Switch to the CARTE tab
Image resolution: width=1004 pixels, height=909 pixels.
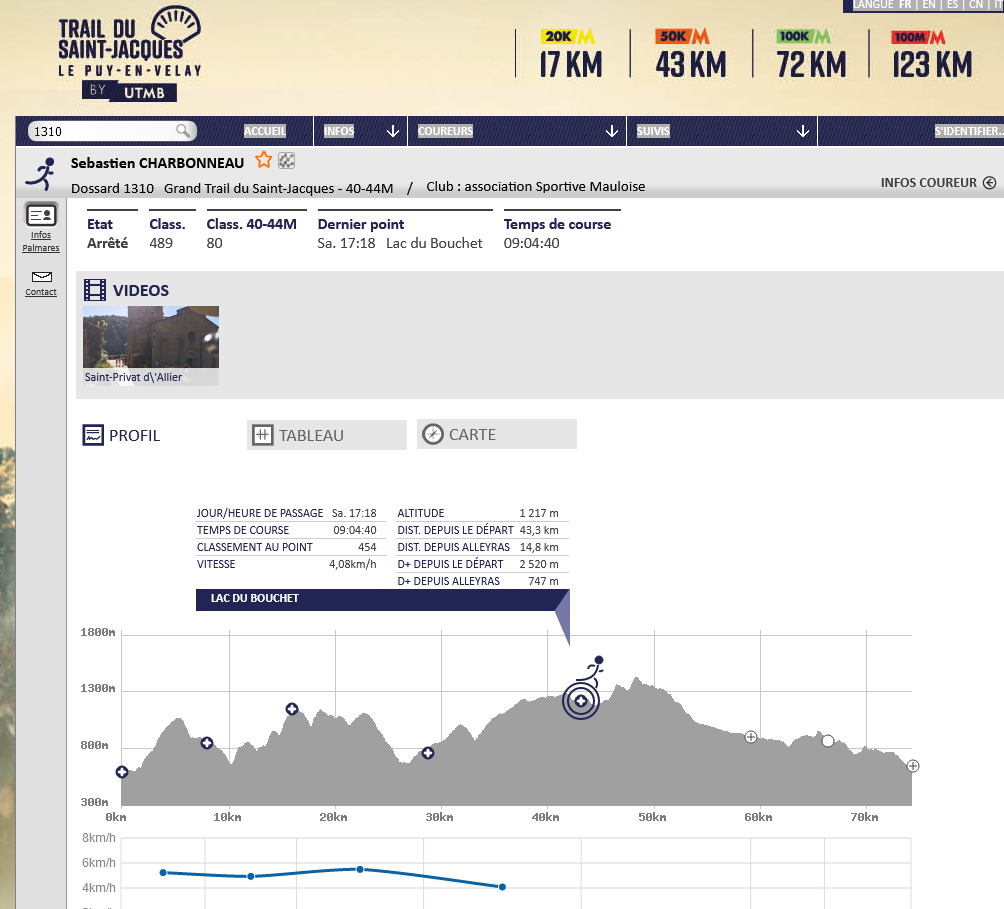496,434
